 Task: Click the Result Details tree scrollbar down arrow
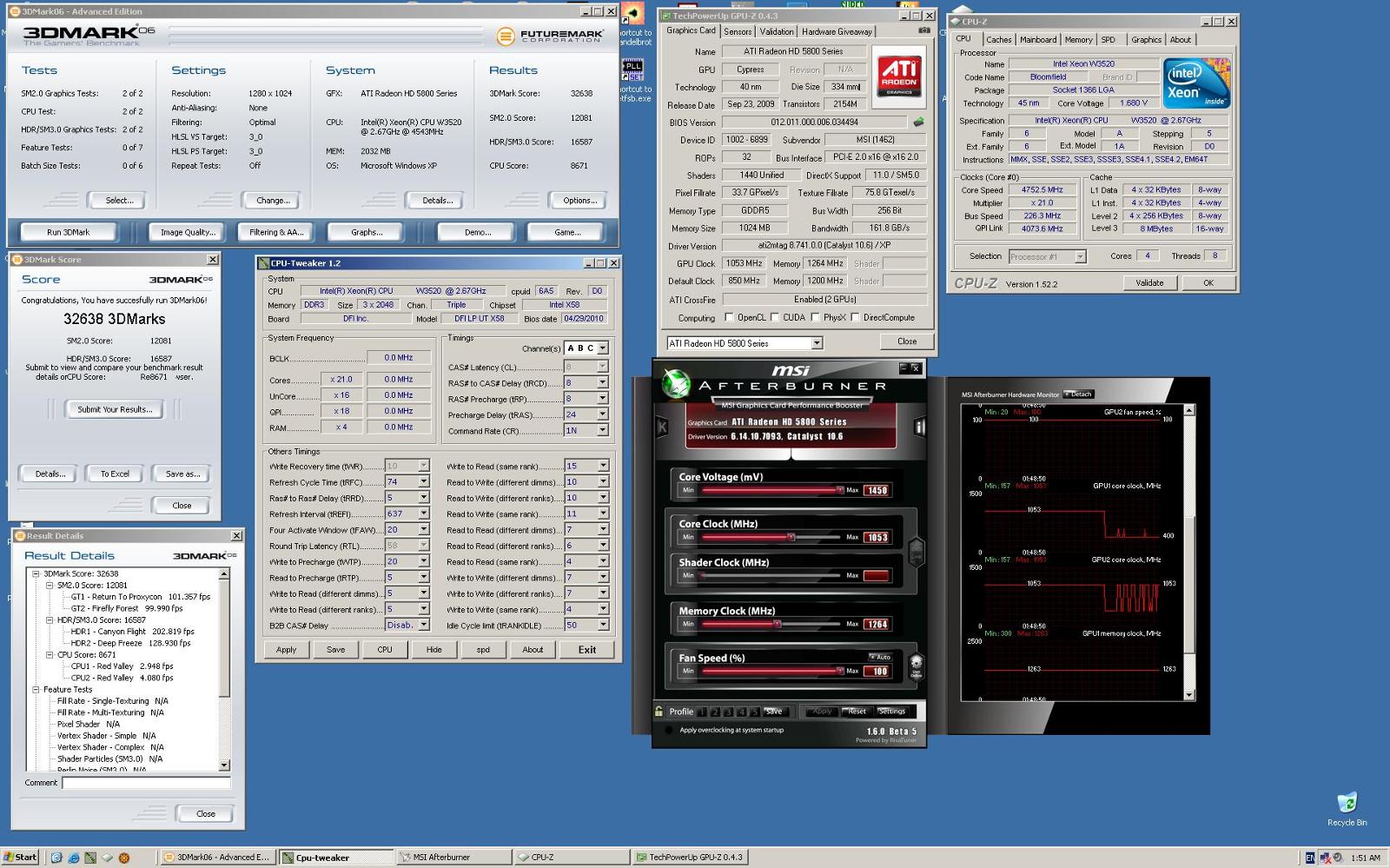point(224,765)
